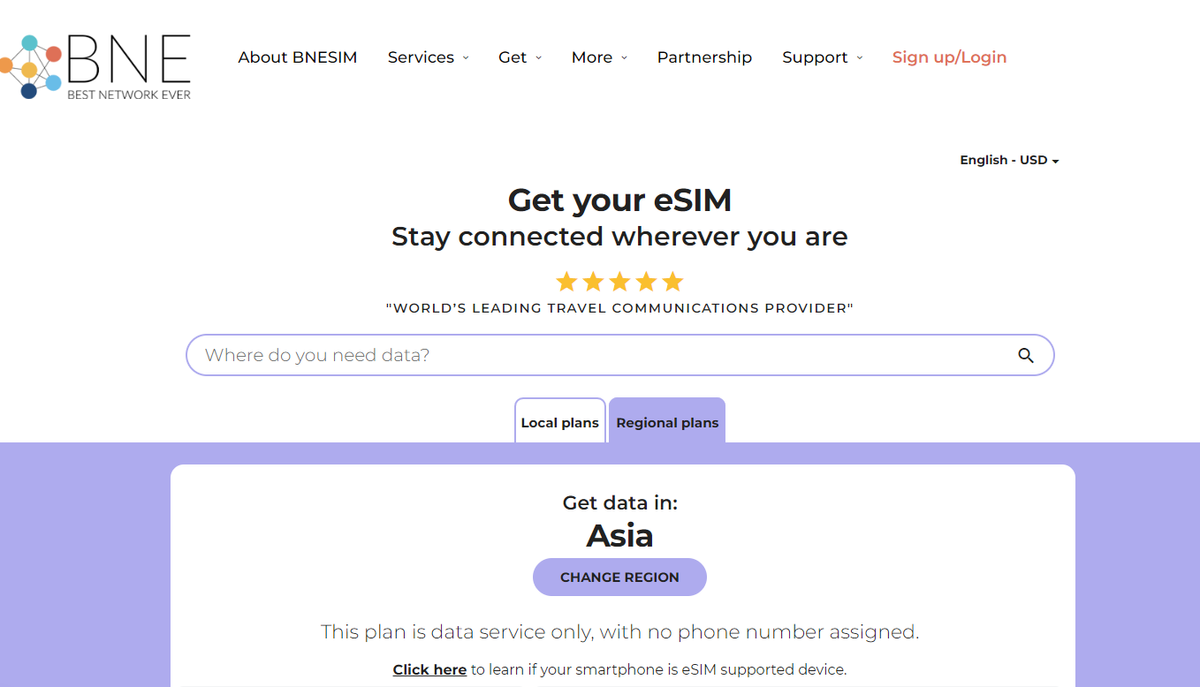Open the About BNESIM page
The height and width of the screenshot is (687, 1200).
297,57
